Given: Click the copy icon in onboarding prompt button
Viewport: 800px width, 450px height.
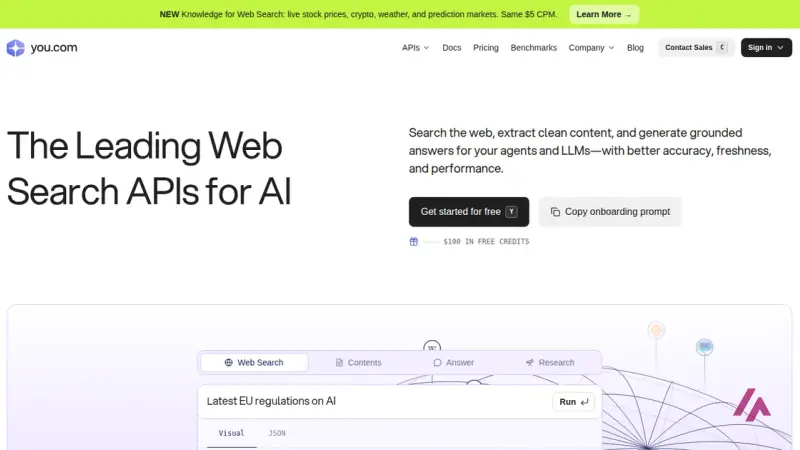Looking at the screenshot, I should [x=555, y=212].
